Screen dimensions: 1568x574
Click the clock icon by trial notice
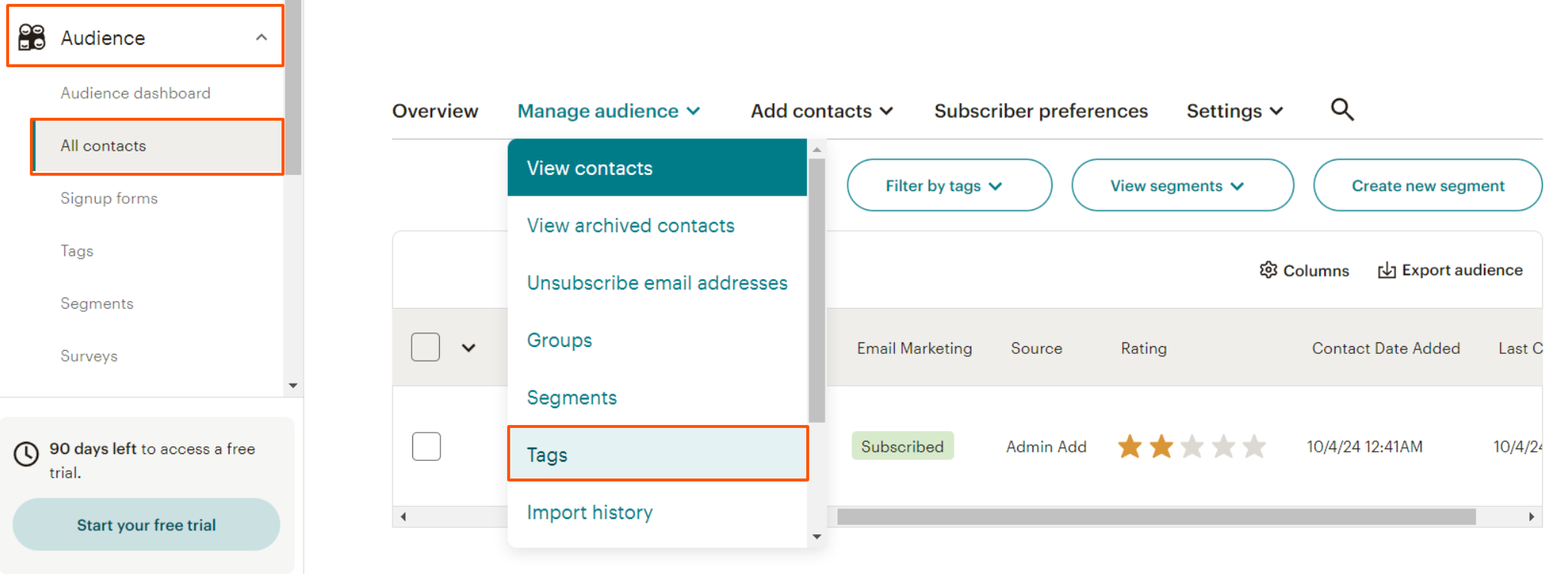(26, 453)
